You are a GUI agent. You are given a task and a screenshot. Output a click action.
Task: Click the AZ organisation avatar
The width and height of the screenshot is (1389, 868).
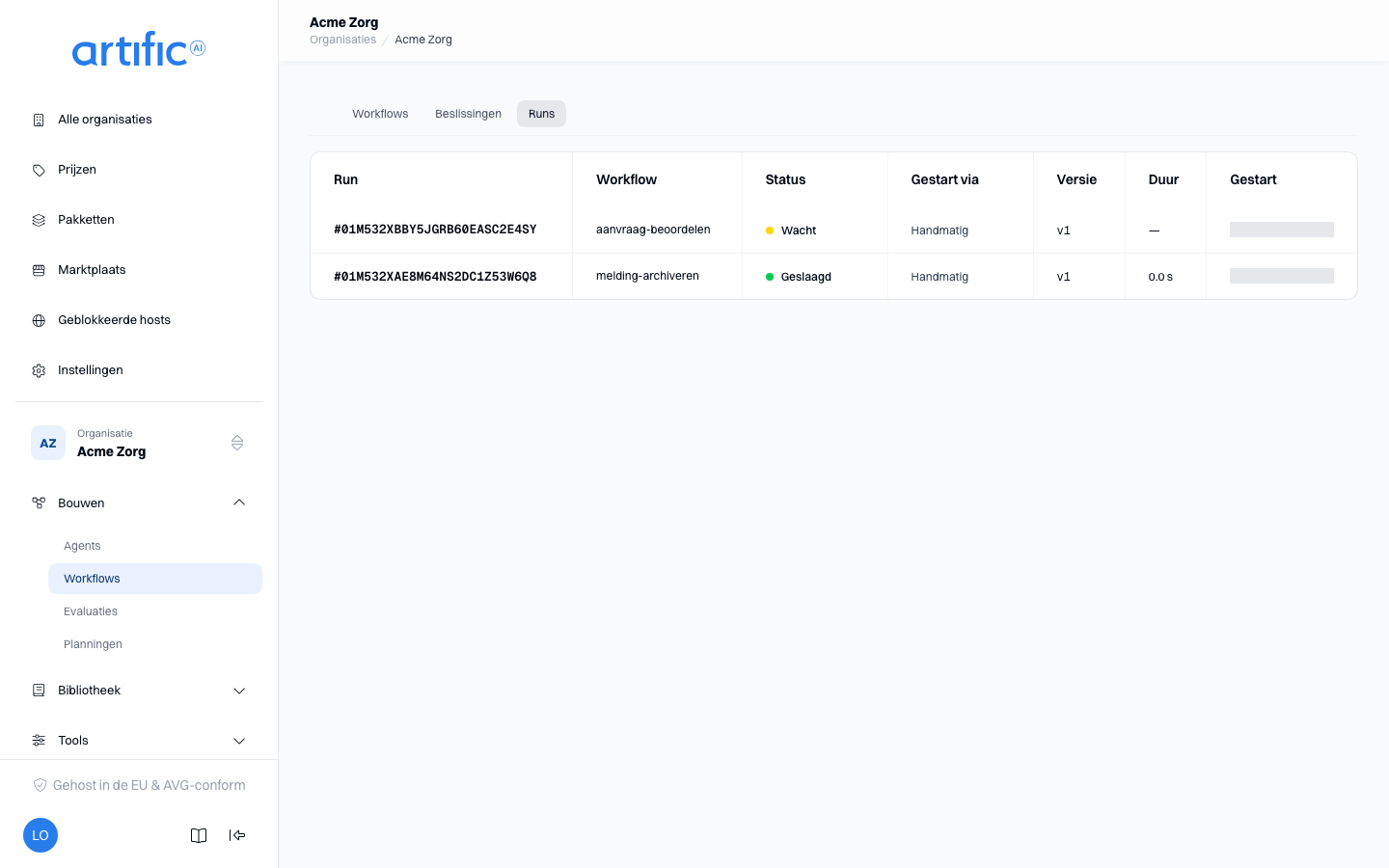point(48,443)
